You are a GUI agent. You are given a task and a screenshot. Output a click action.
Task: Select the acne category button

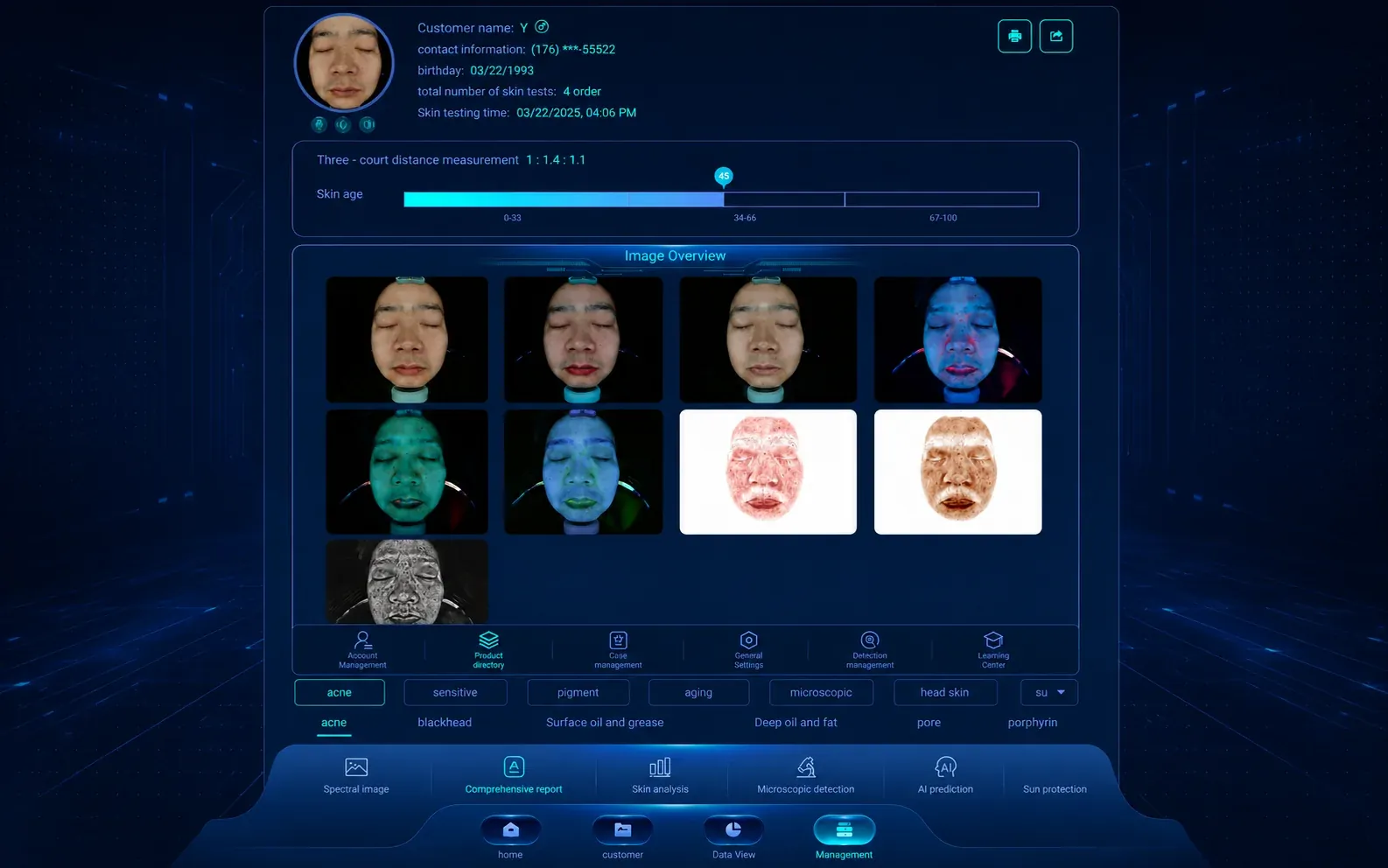(340, 692)
